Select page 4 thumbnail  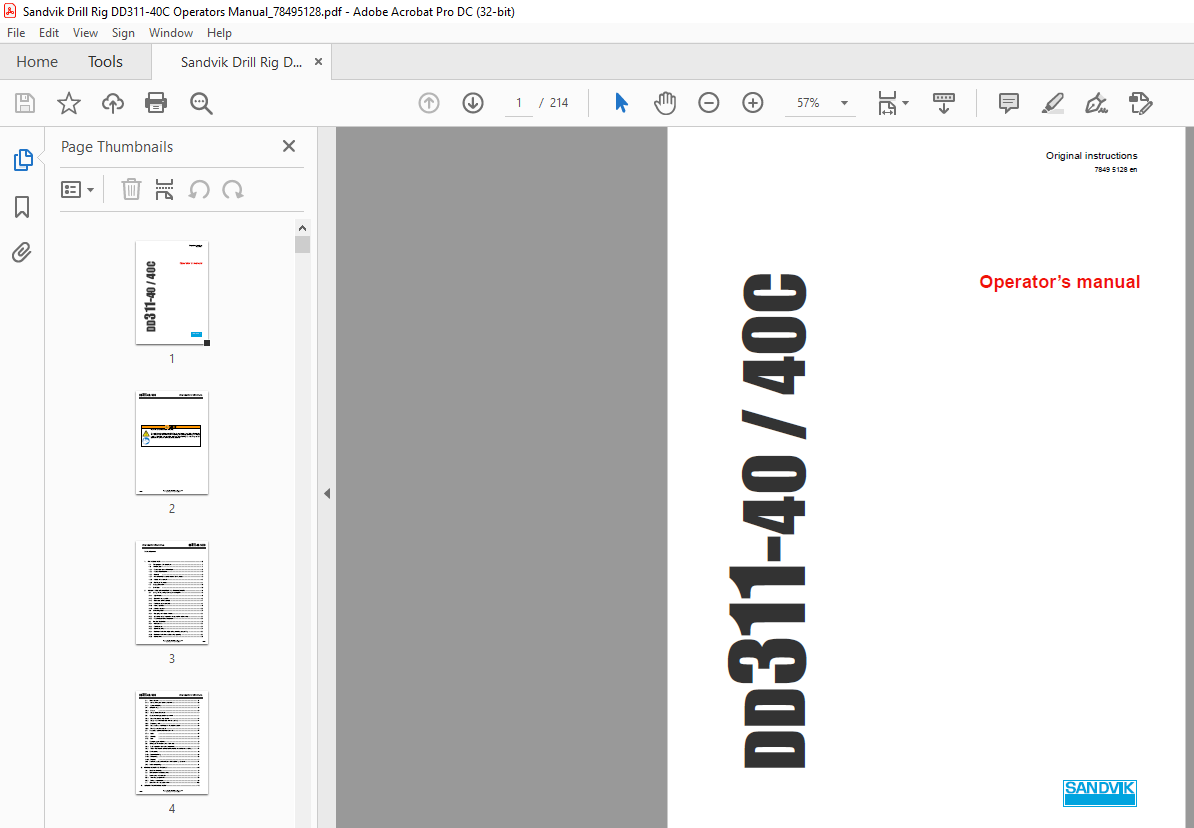click(x=172, y=743)
